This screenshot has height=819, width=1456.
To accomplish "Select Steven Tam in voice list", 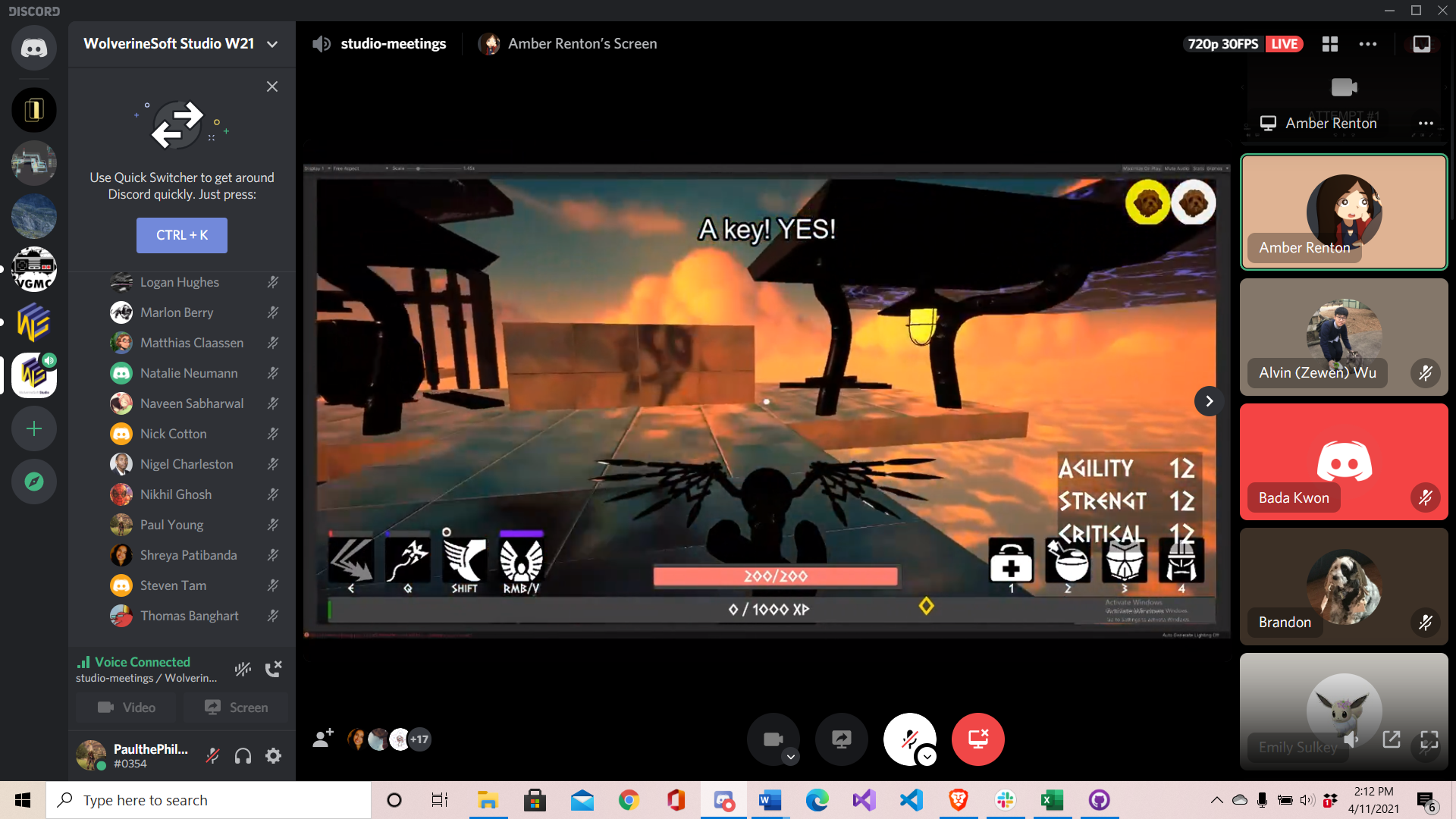I will point(194,585).
